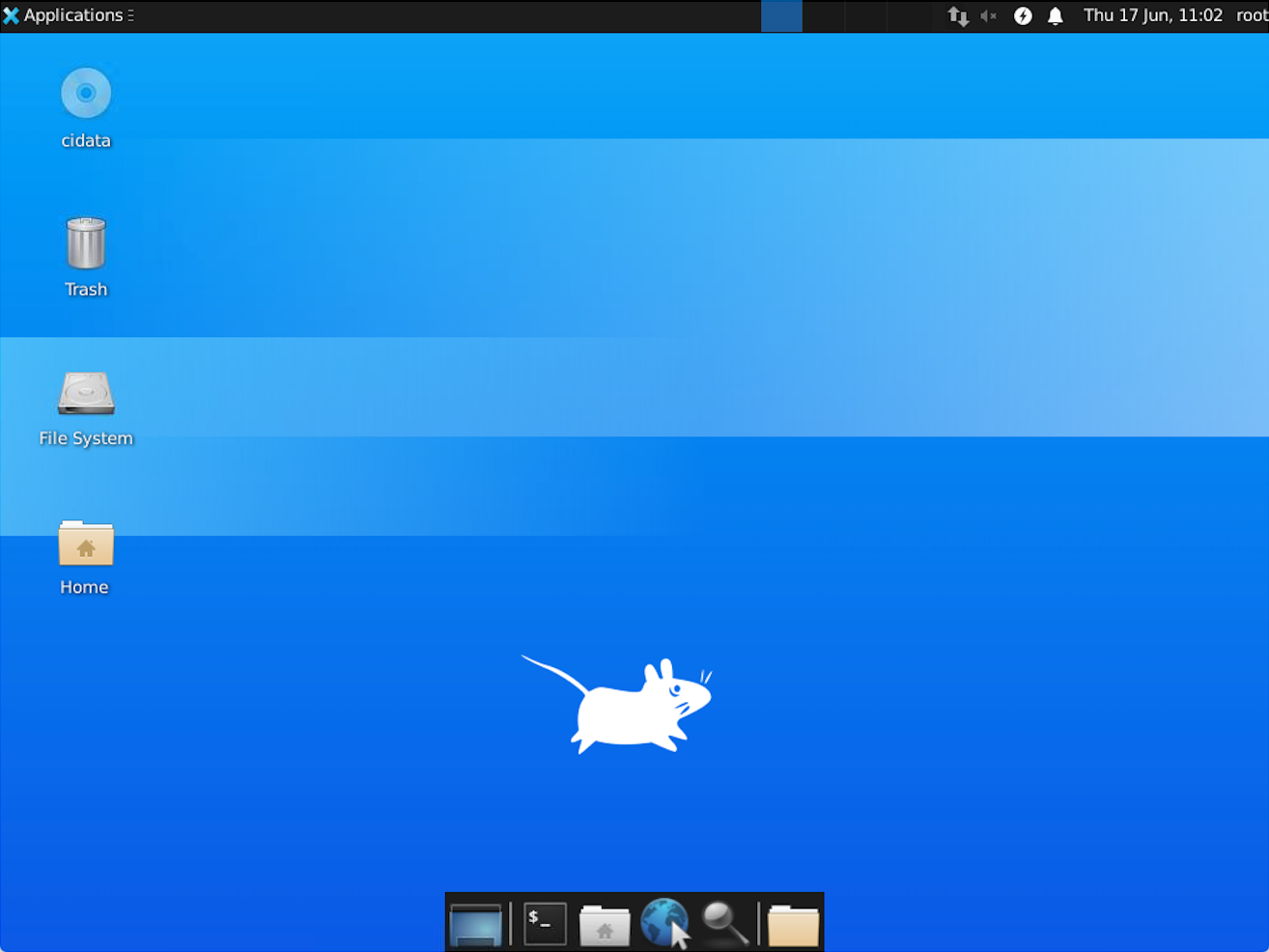The height and width of the screenshot is (952, 1269).
Task: Expand the Applications menu chevron
Action: 131,14
